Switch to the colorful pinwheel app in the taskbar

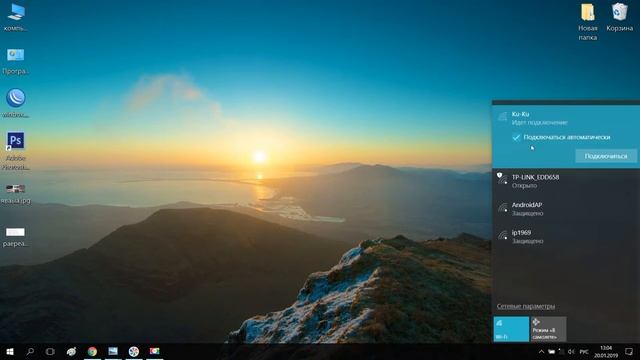(x=134, y=351)
